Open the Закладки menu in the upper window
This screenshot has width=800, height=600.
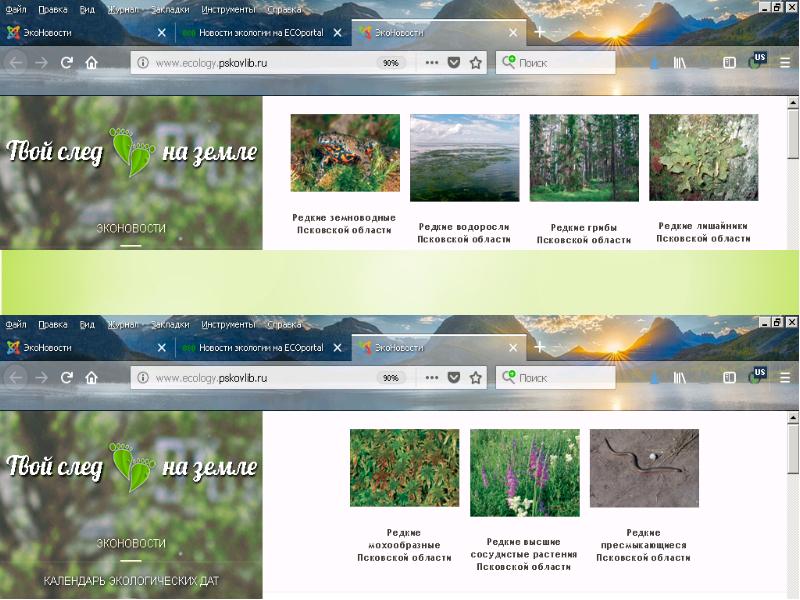click(169, 8)
